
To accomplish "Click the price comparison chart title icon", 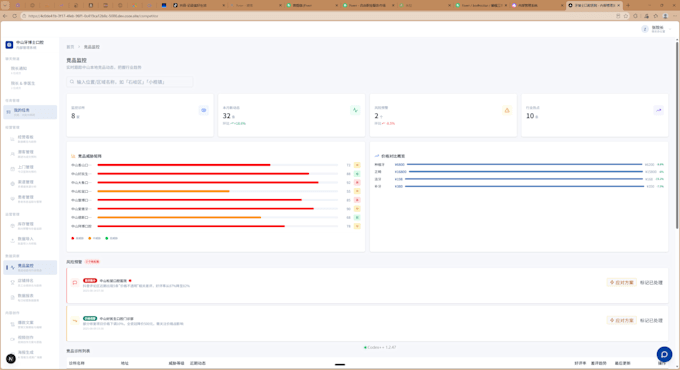I will pos(377,156).
